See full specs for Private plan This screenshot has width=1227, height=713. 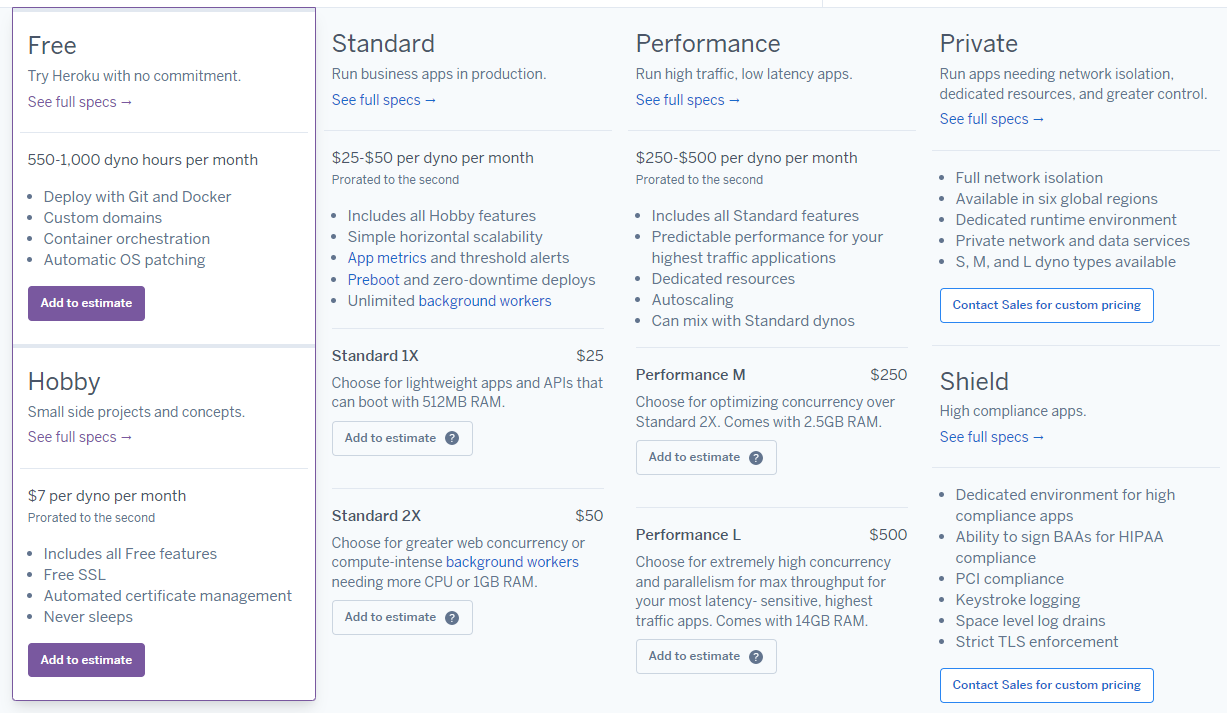[x=992, y=119]
